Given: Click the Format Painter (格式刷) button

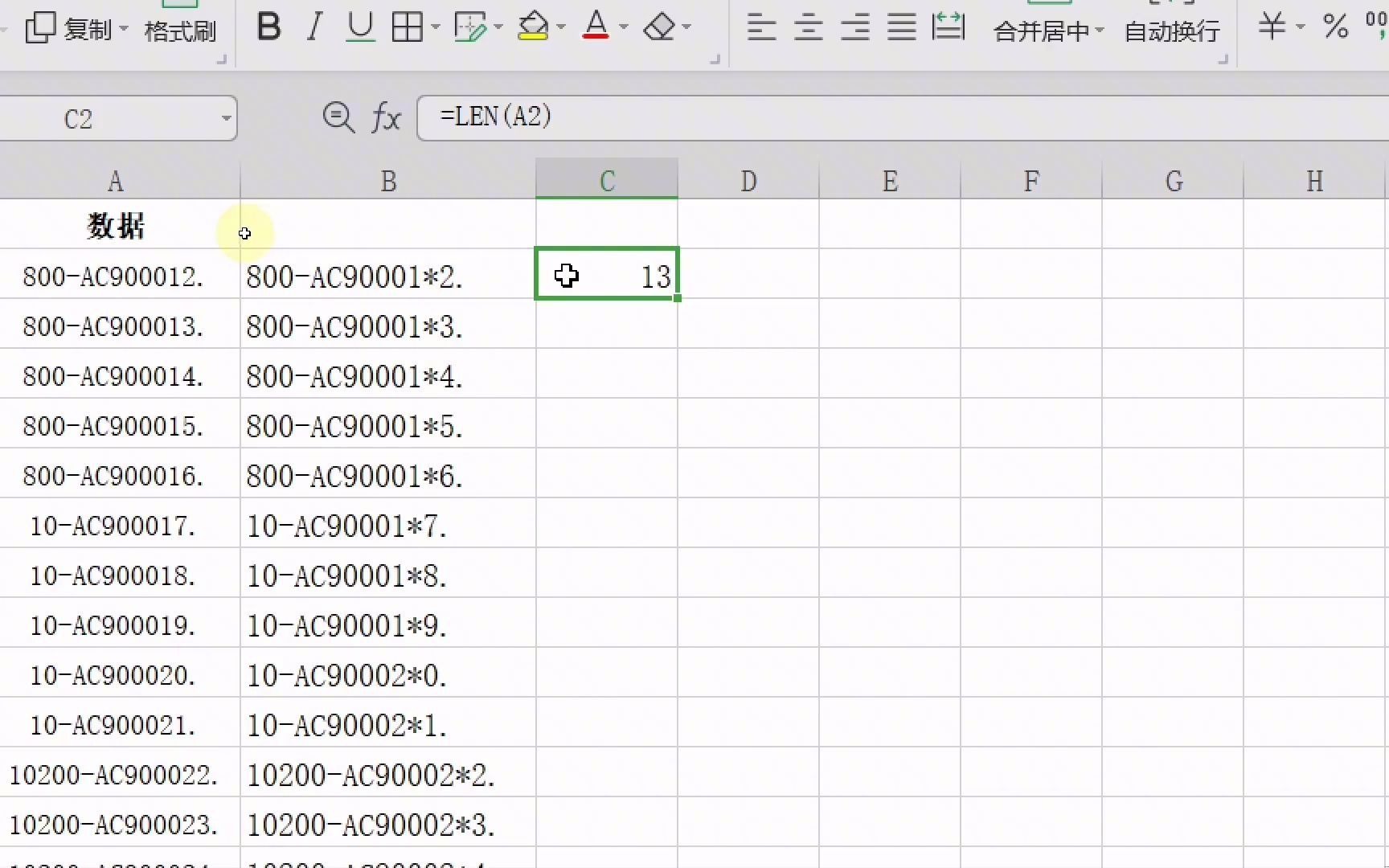Looking at the screenshot, I should click(x=180, y=31).
